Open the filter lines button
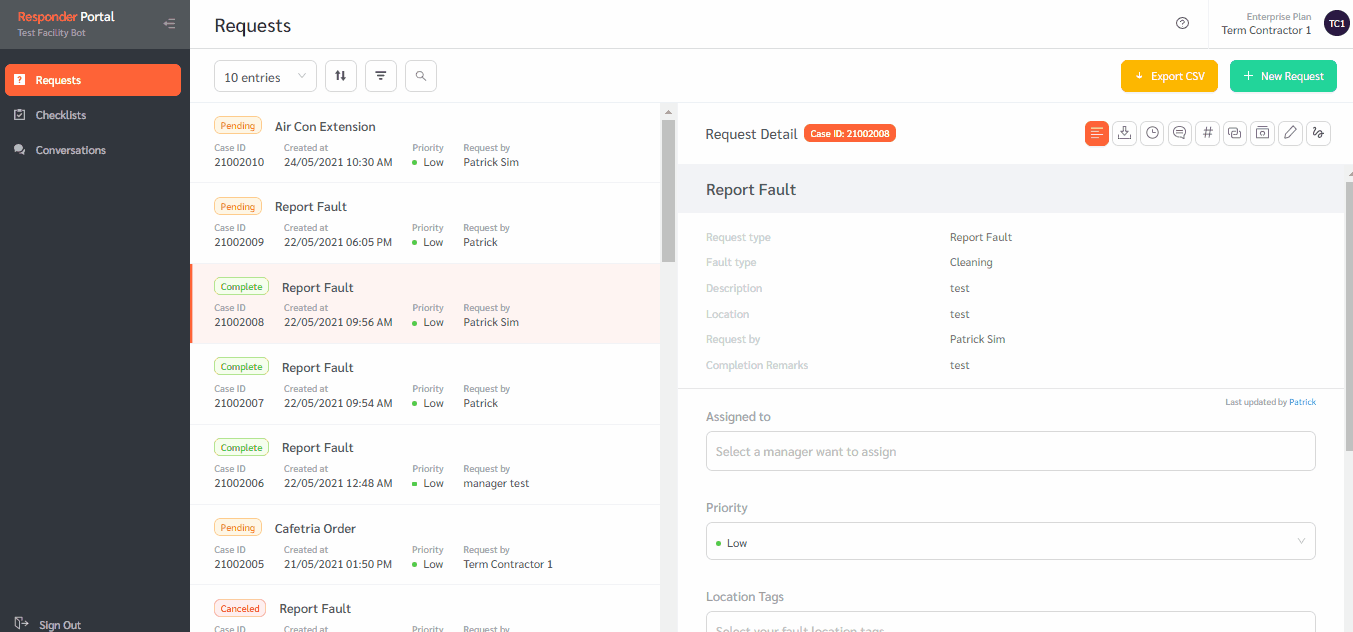 coord(381,76)
